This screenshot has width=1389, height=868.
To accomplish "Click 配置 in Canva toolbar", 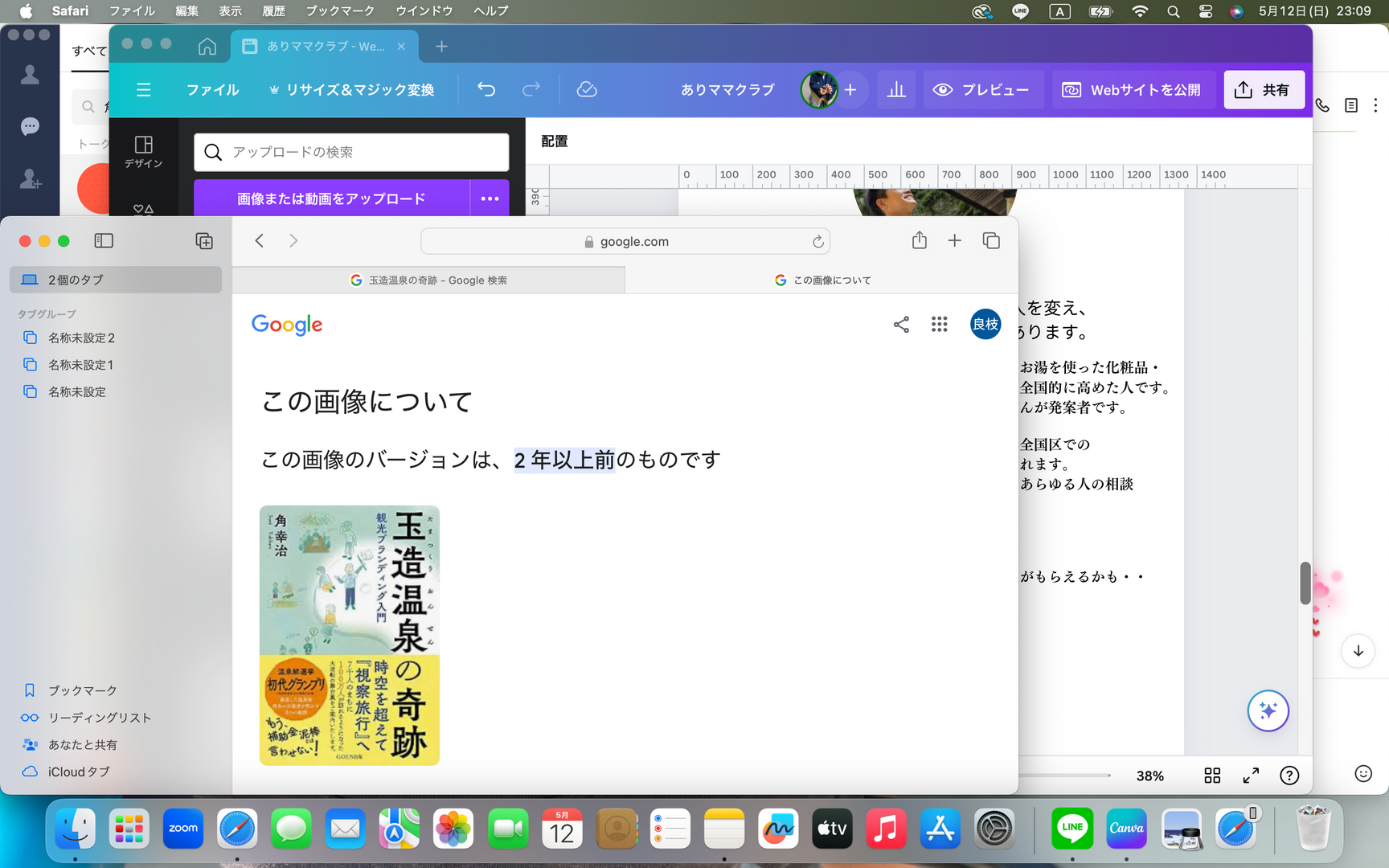I will coord(555,141).
